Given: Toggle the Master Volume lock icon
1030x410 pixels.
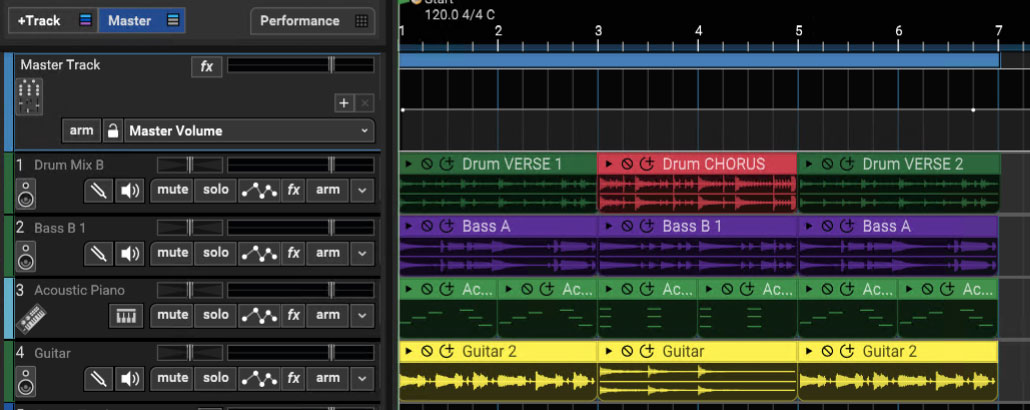Looking at the screenshot, I should [113, 130].
